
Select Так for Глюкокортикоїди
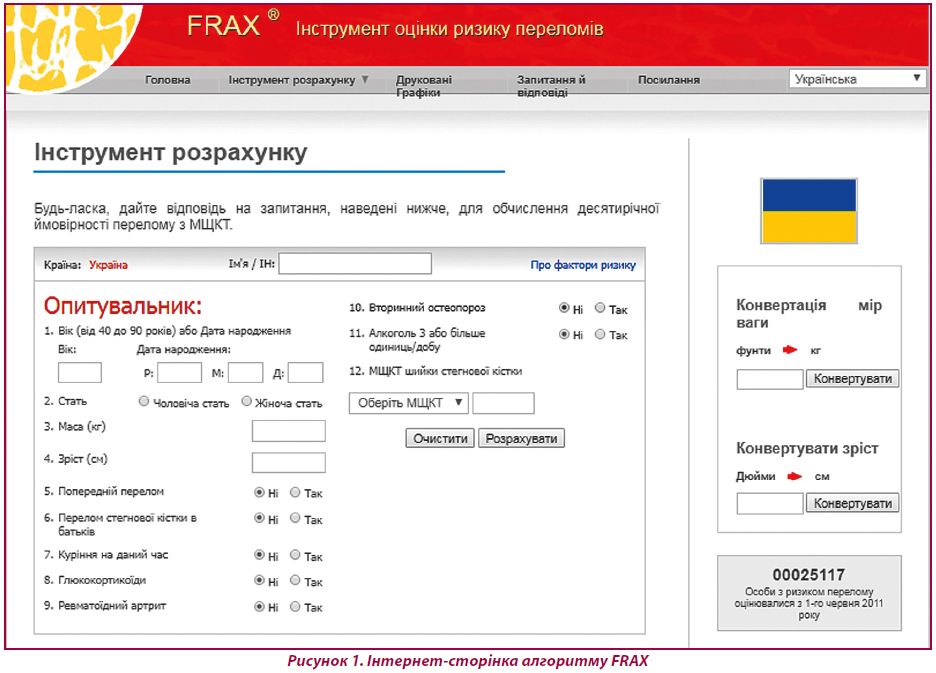(x=295, y=580)
